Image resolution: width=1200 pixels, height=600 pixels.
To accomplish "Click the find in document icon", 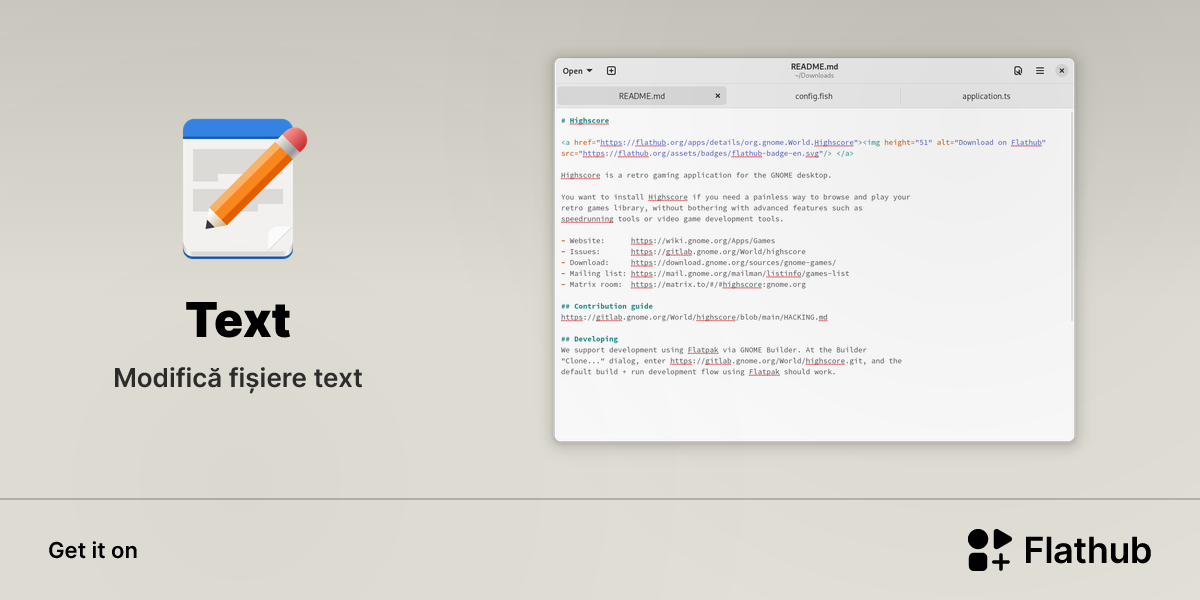I will click(1018, 71).
